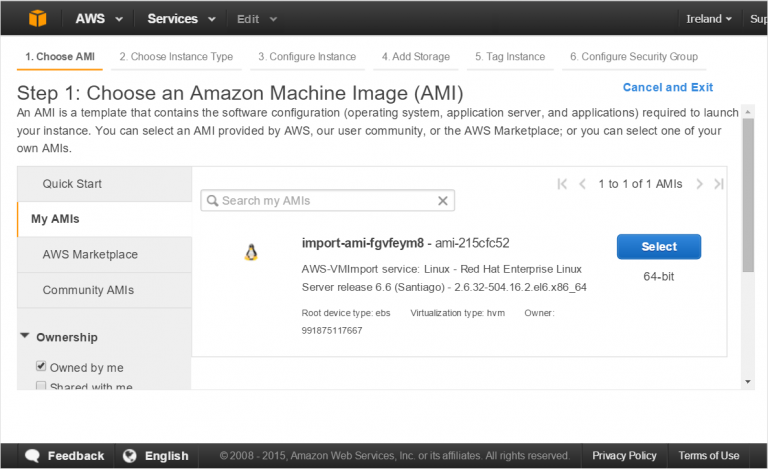Viewport: 768px width, 469px height.
Task: Open the AWS dropdown menu
Action: [98, 19]
